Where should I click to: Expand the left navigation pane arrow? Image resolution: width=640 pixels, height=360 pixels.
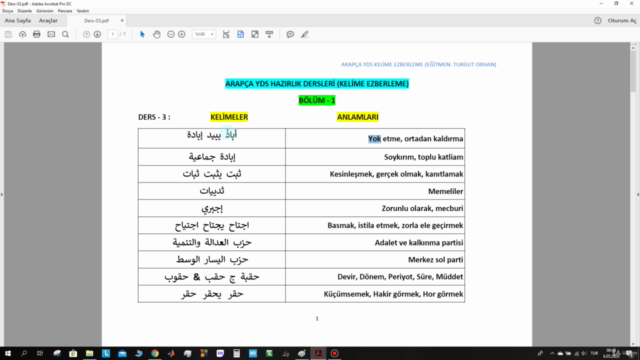tap(2, 194)
